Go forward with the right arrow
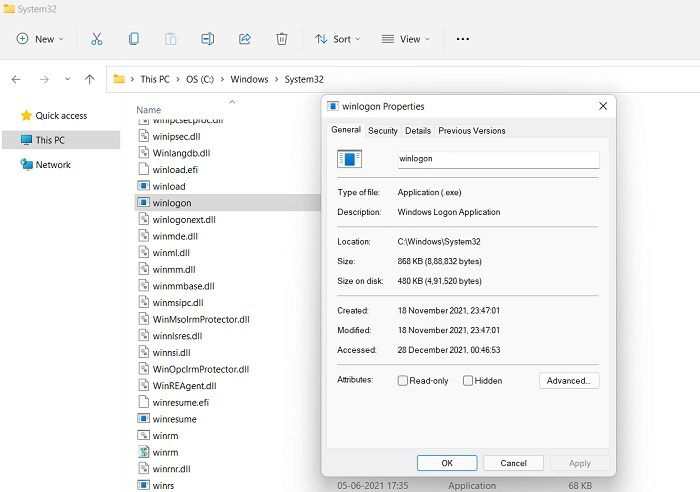This screenshot has width=700, height=492. [44, 79]
